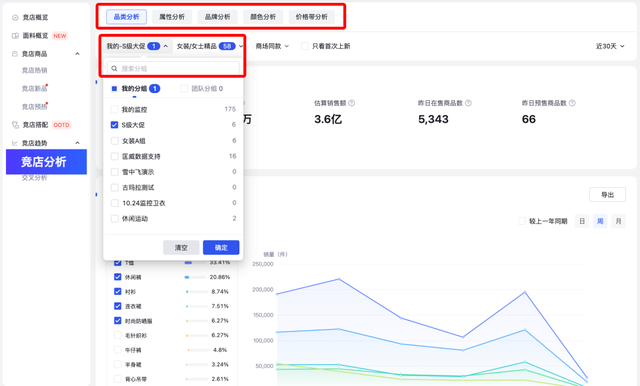Check 毛针织衫 category

[x=118, y=335]
